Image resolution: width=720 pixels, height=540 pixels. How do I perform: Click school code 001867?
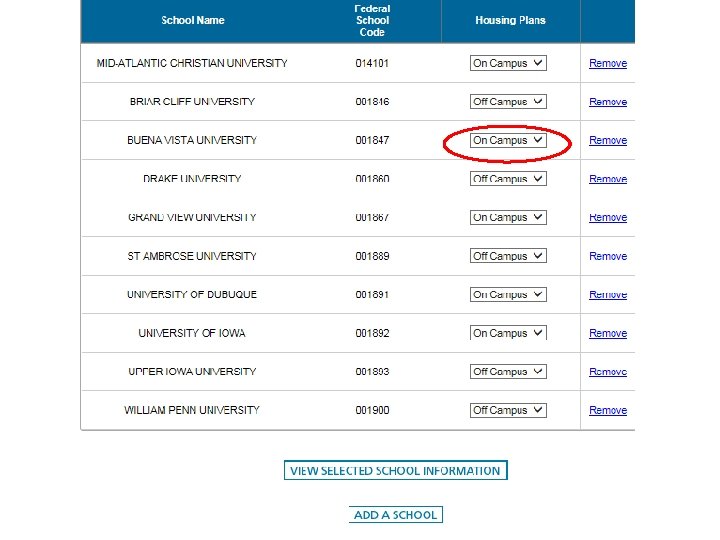[x=372, y=217]
